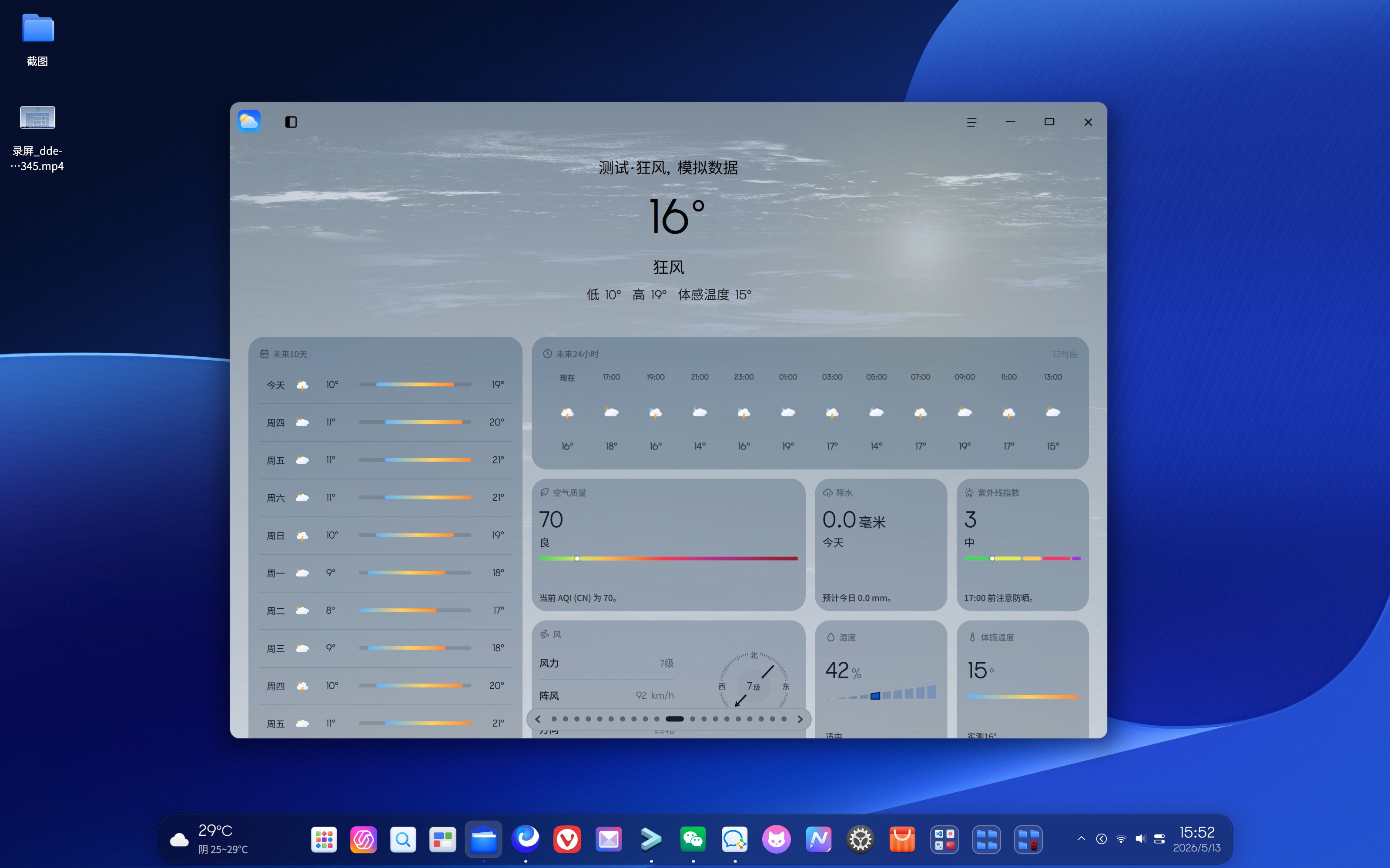Toggle the sidebar panel in the weather window
The height and width of the screenshot is (868, 1390).
pos(291,122)
